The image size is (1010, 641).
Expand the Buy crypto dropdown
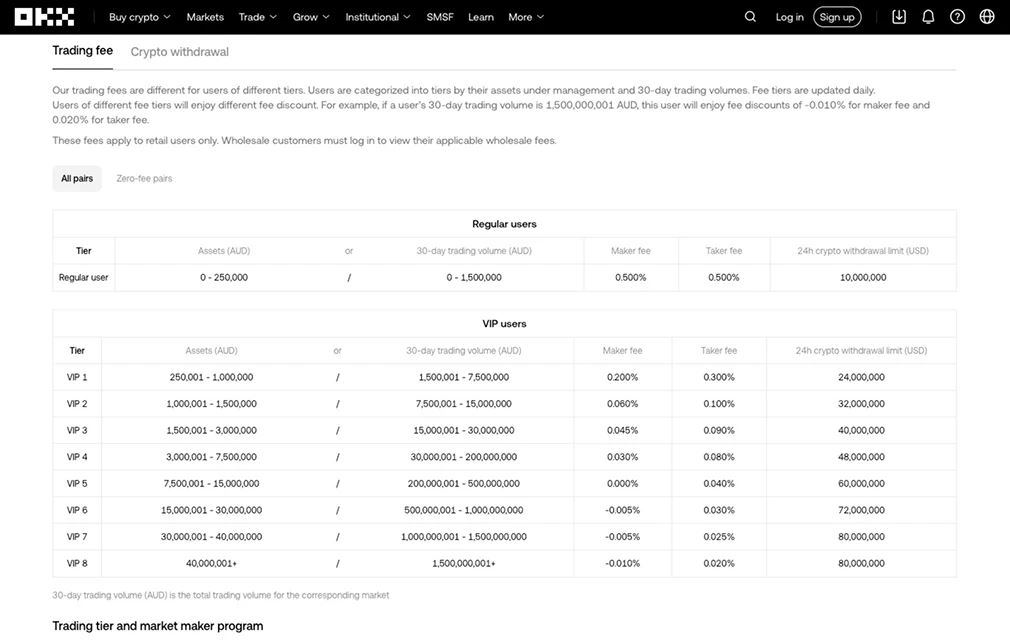click(x=139, y=17)
